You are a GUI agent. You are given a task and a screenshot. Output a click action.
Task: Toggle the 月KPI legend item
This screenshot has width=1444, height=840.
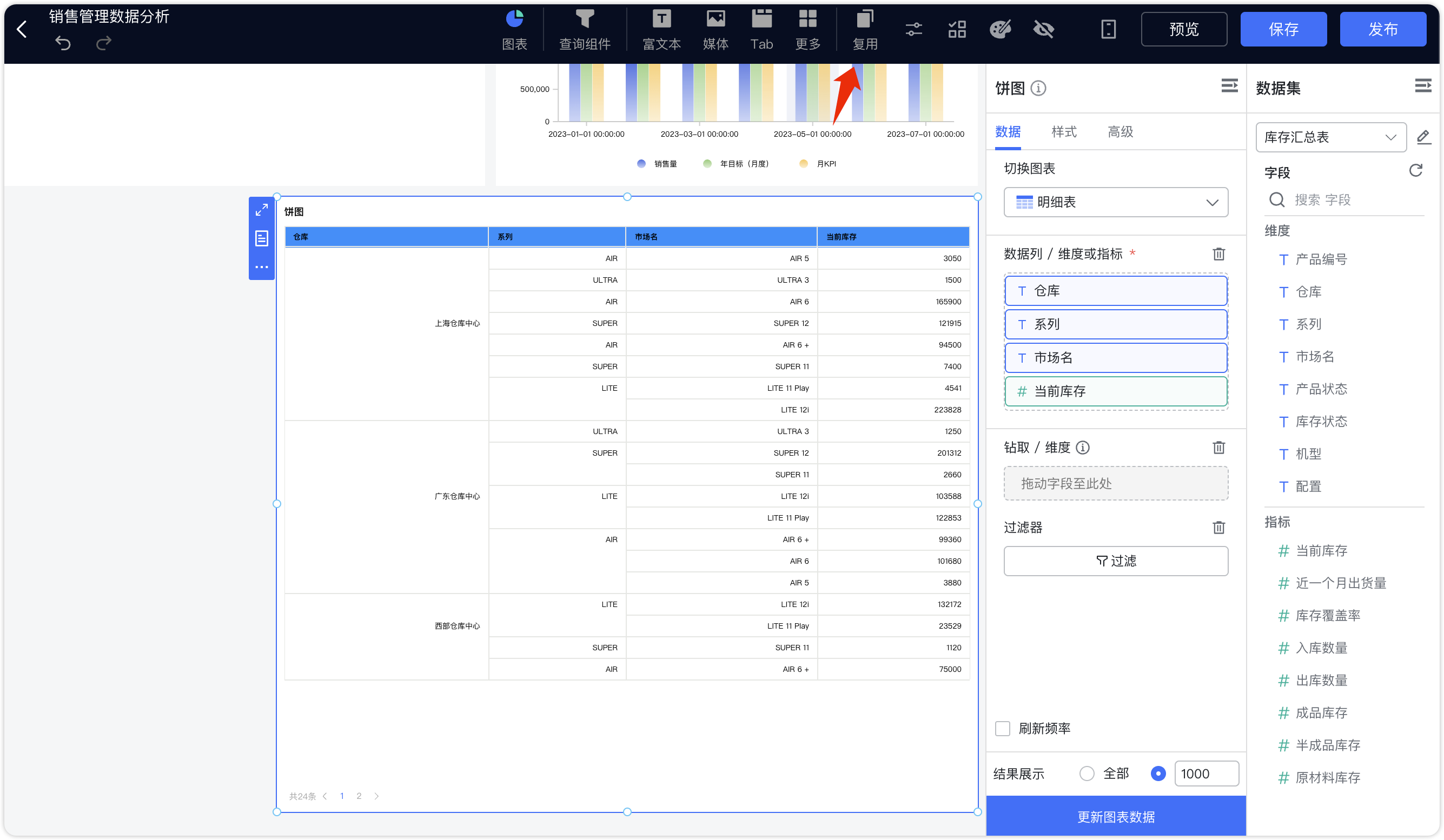[817, 164]
